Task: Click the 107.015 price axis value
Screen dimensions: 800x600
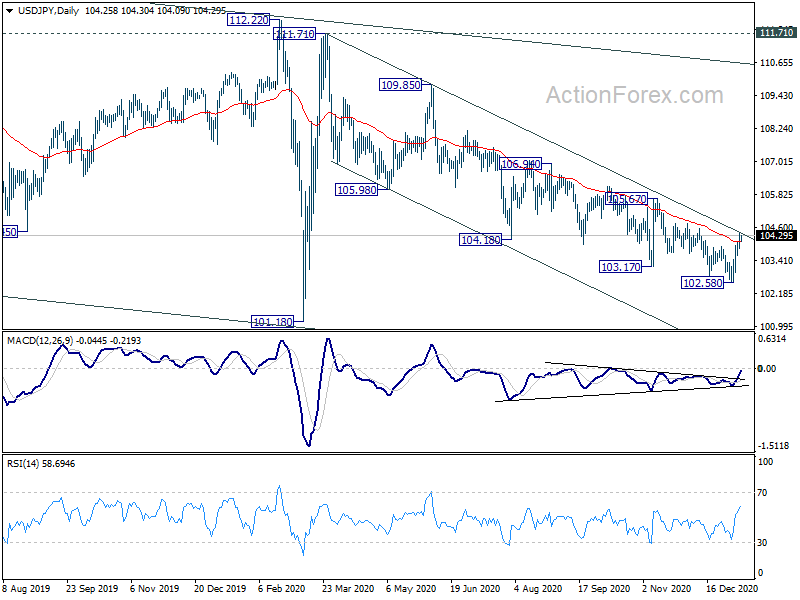Action: tap(777, 162)
